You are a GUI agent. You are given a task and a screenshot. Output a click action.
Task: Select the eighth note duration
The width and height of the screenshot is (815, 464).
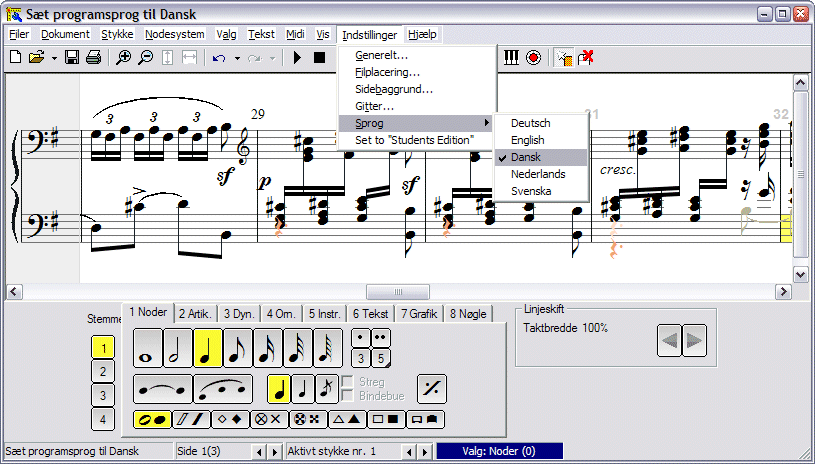coord(238,348)
